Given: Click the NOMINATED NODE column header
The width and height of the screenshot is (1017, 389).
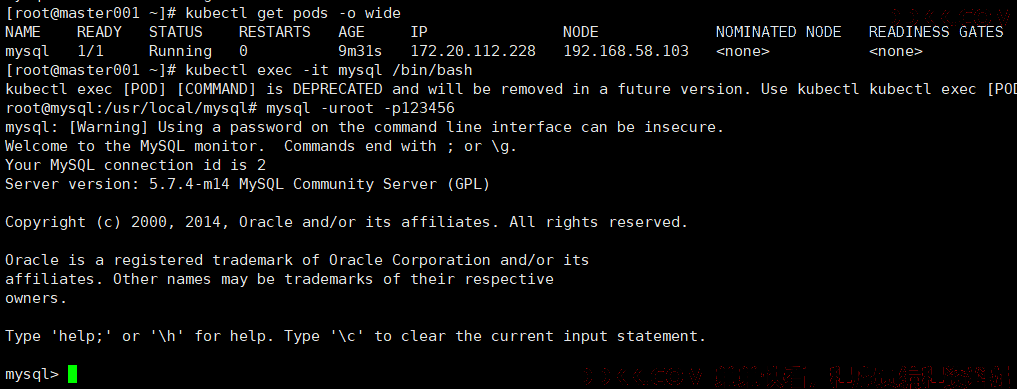Looking at the screenshot, I should click(x=778, y=32).
